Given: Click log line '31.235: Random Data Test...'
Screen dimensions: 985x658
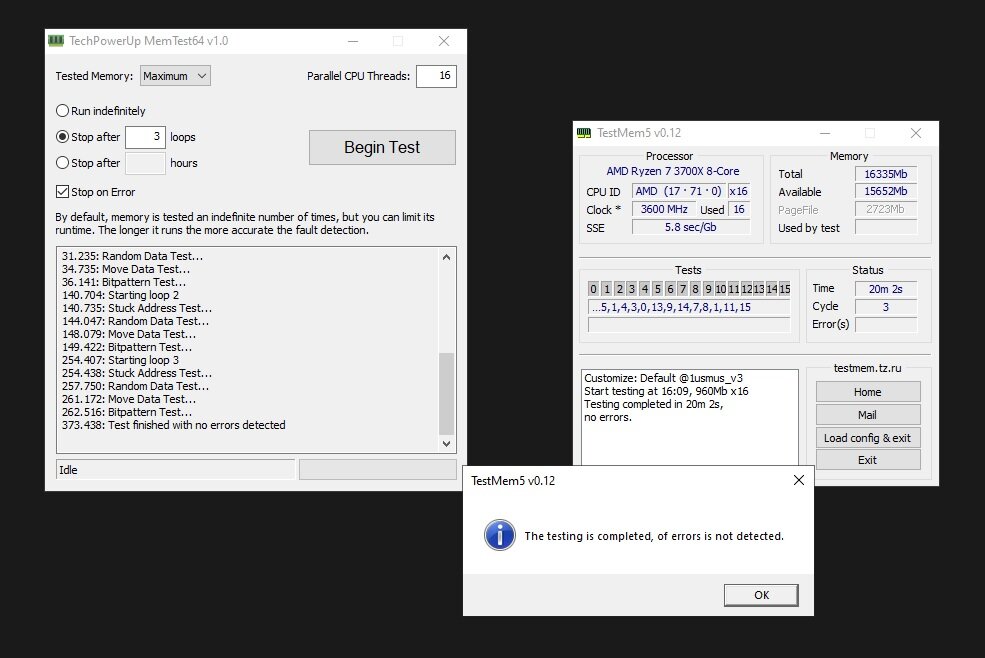Looking at the screenshot, I should point(132,256).
